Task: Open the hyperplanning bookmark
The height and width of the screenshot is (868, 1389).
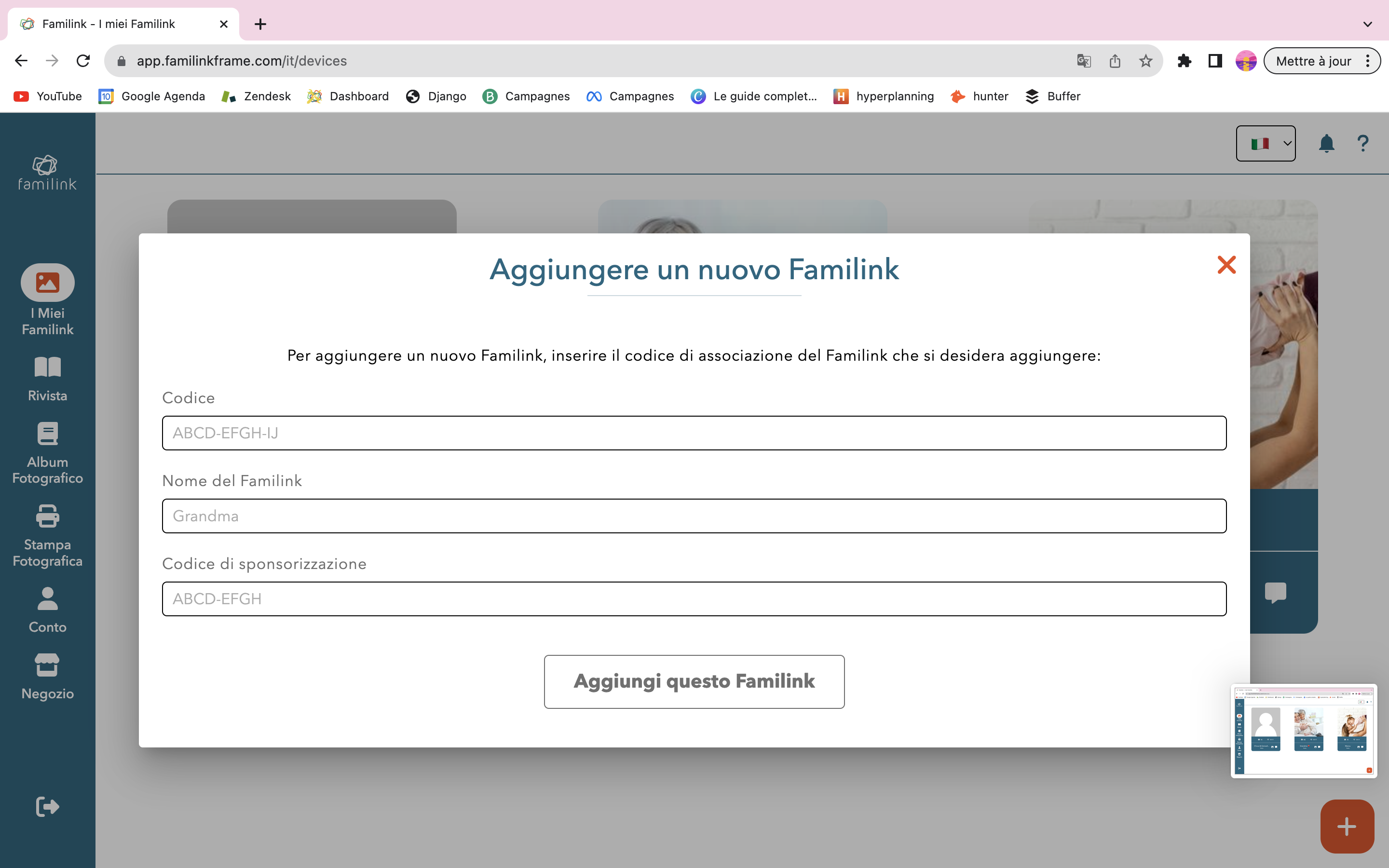Action: point(884,96)
